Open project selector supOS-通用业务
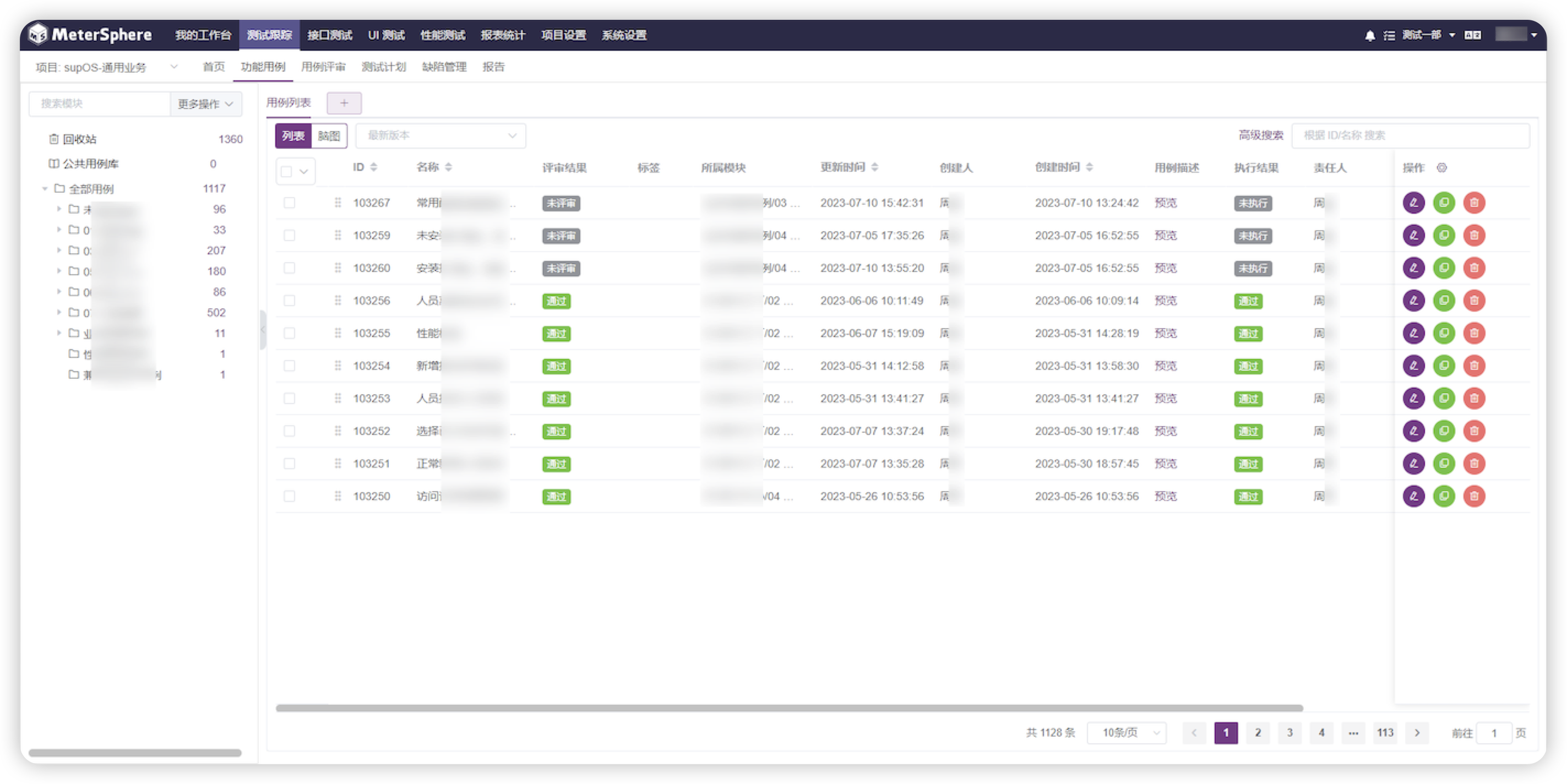The image size is (1567, 784). 106,67
